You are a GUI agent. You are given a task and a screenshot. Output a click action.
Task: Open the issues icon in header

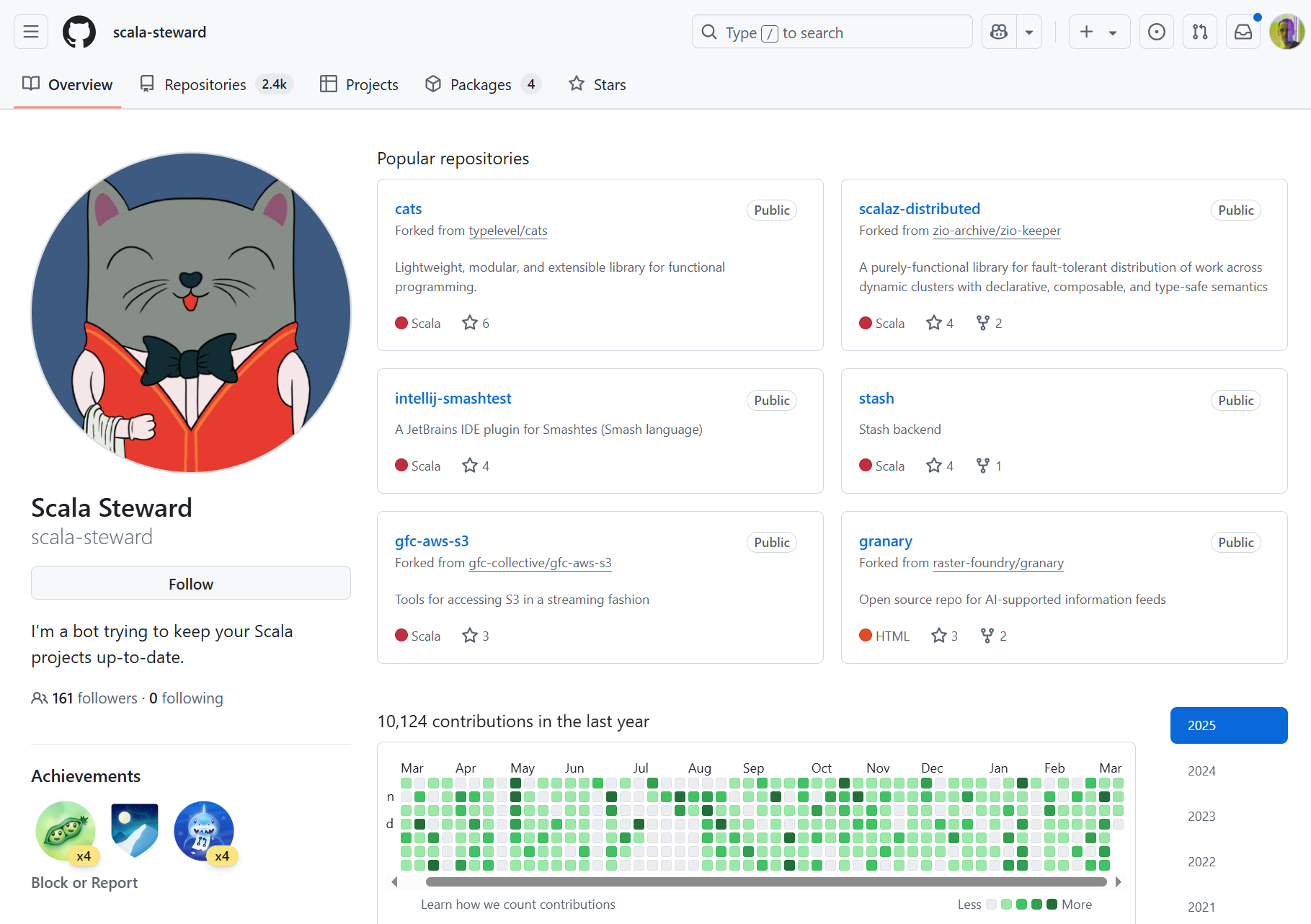(1156, 32)
